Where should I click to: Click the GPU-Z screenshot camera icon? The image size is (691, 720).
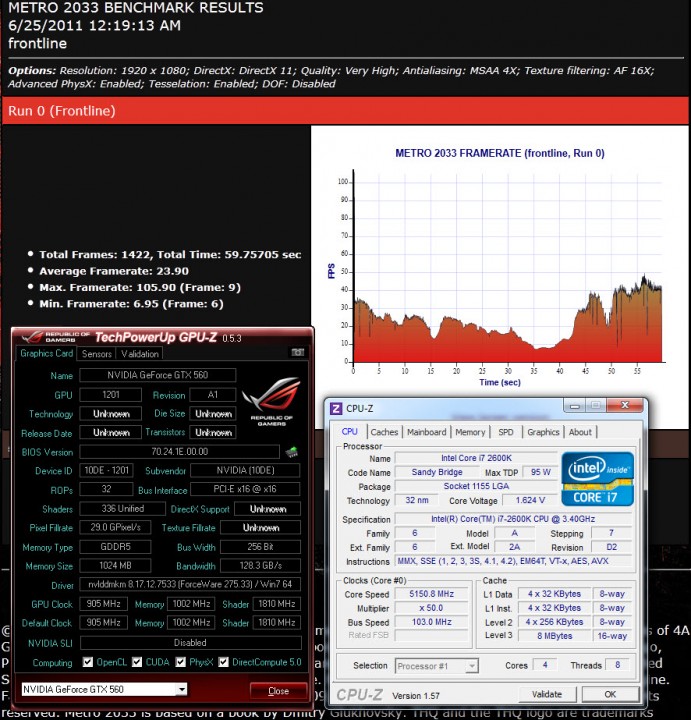298,352
